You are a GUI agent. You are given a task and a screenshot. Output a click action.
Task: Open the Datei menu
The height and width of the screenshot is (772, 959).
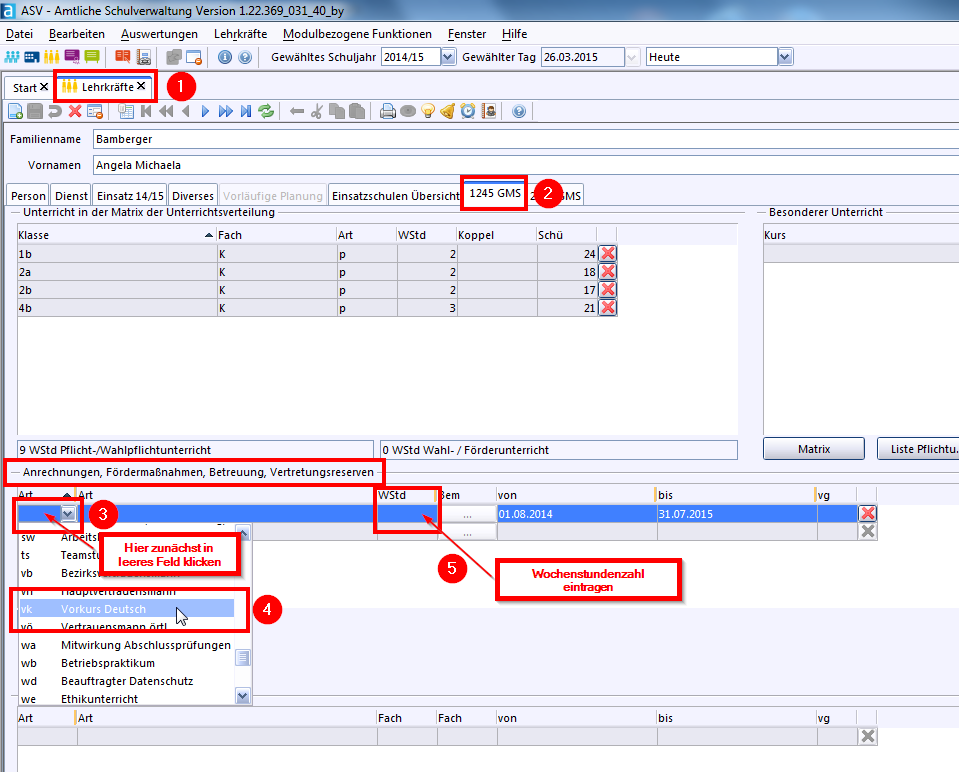20,34
